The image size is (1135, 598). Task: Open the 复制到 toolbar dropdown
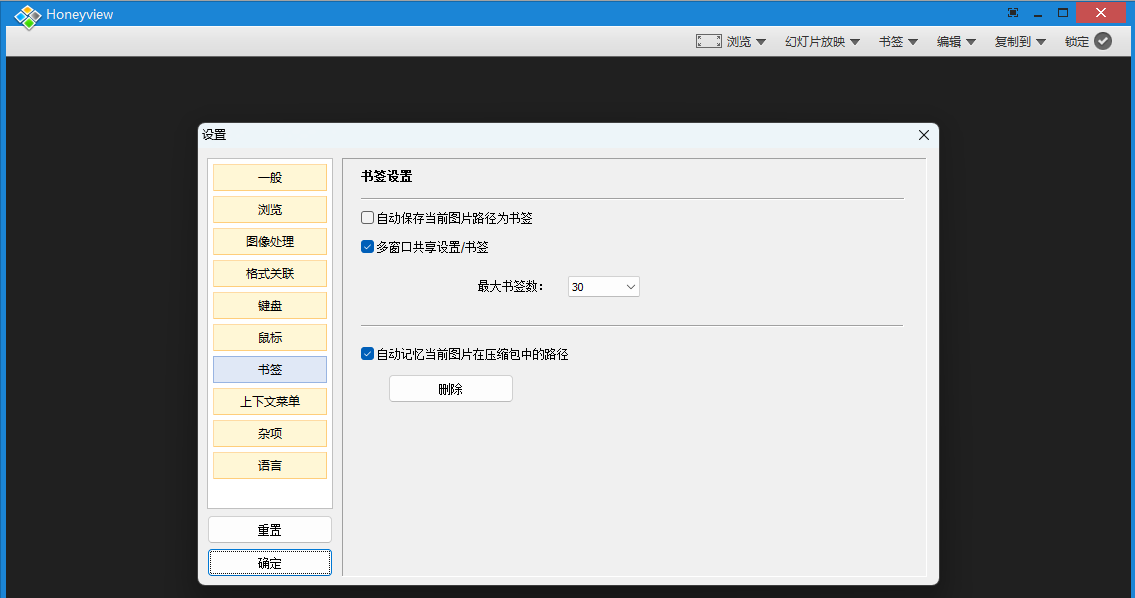pos(1019,42)
